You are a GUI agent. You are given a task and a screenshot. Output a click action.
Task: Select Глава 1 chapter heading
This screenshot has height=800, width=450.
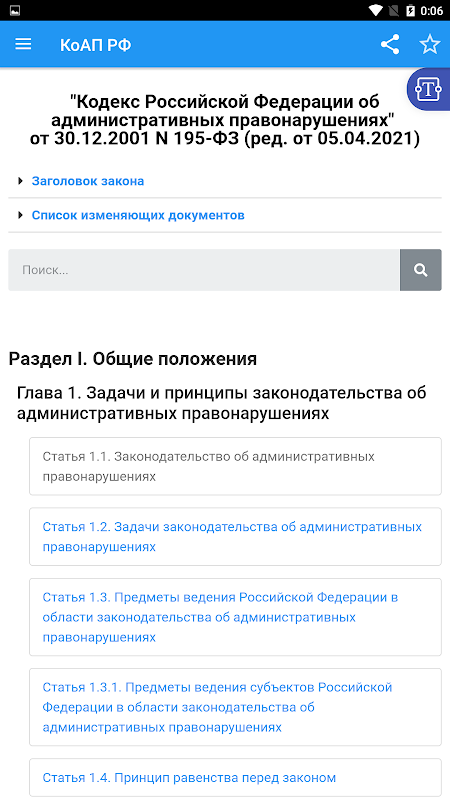click(x=221, y=403)
